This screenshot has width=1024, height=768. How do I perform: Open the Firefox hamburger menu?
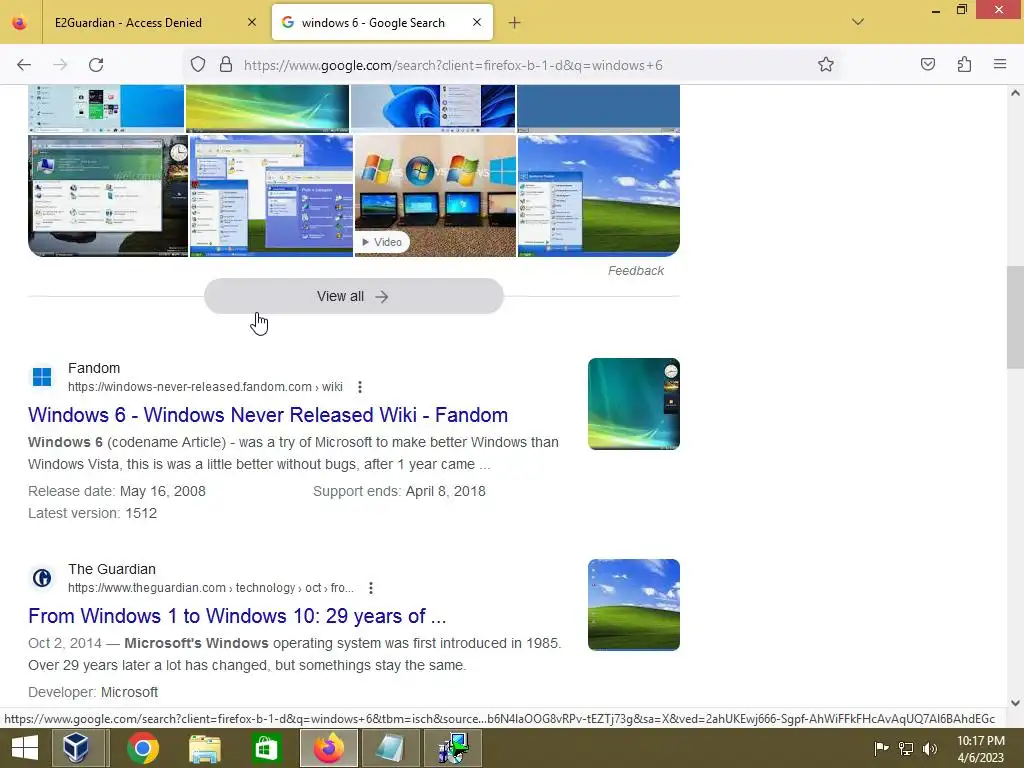(1000, 64)
